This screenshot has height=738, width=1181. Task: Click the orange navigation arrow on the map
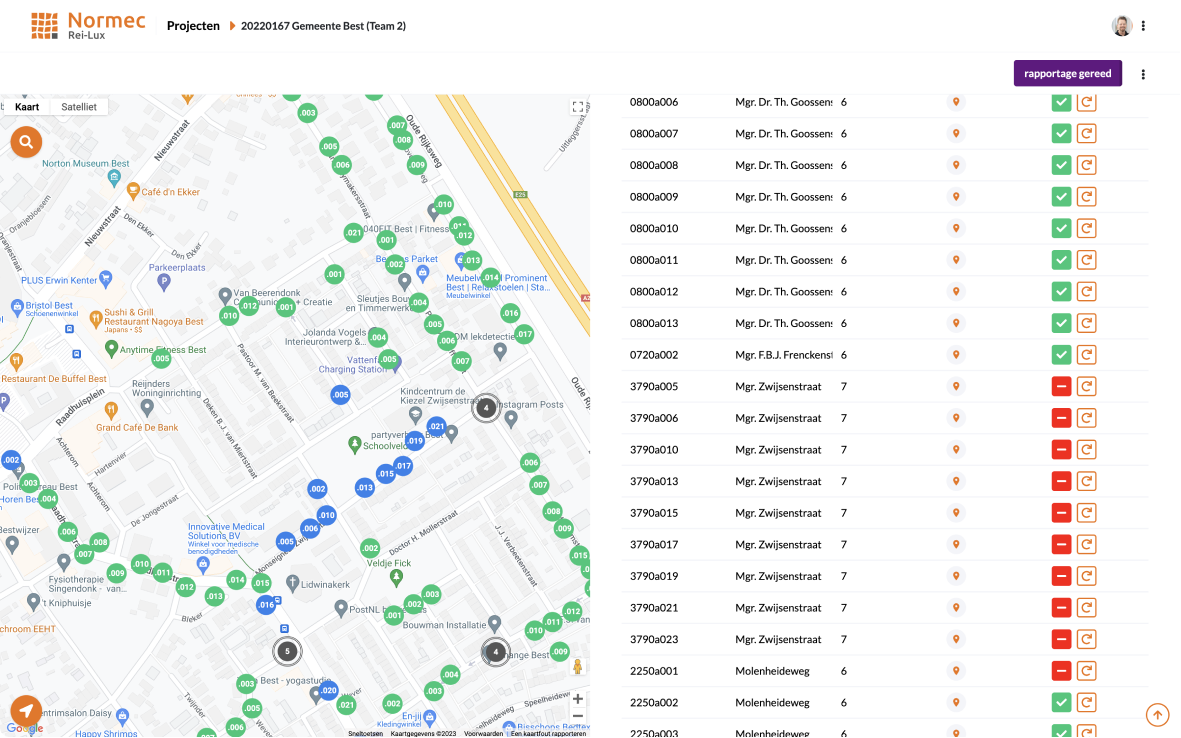26,710
